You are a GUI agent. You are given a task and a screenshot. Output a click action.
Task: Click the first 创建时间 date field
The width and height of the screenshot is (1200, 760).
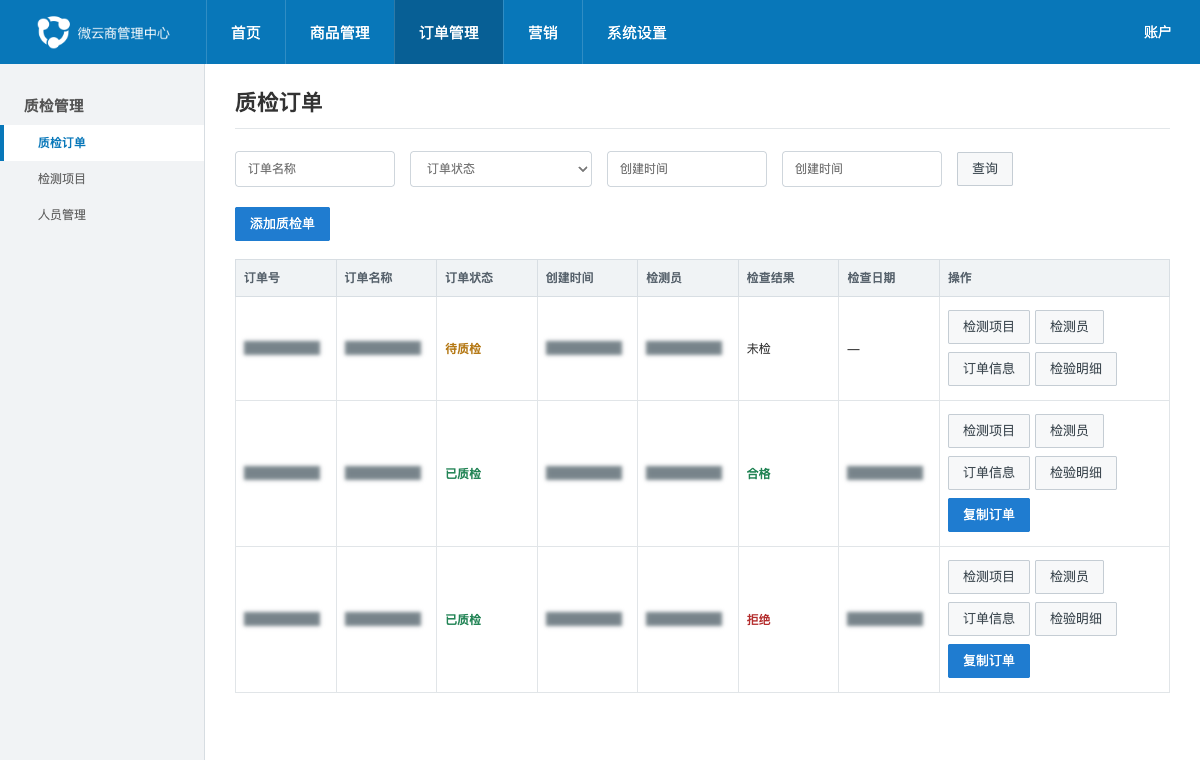click(687, 169)
